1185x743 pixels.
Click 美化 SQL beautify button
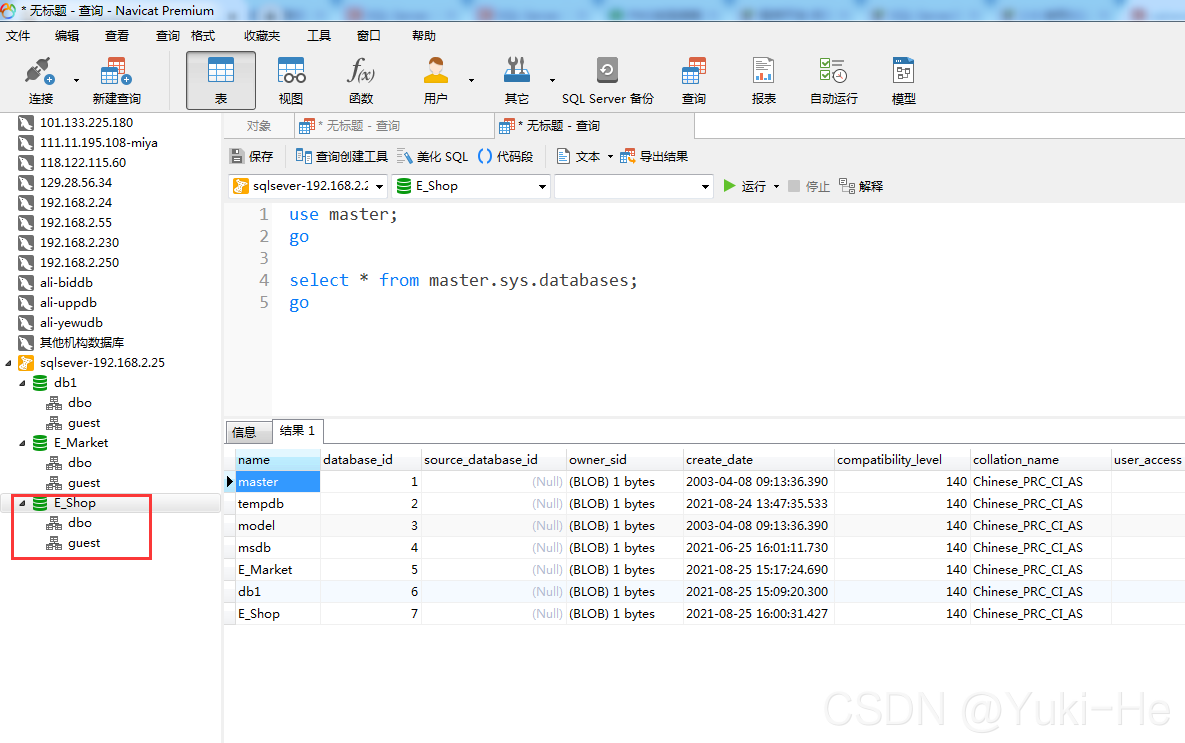tap(432, 156)
